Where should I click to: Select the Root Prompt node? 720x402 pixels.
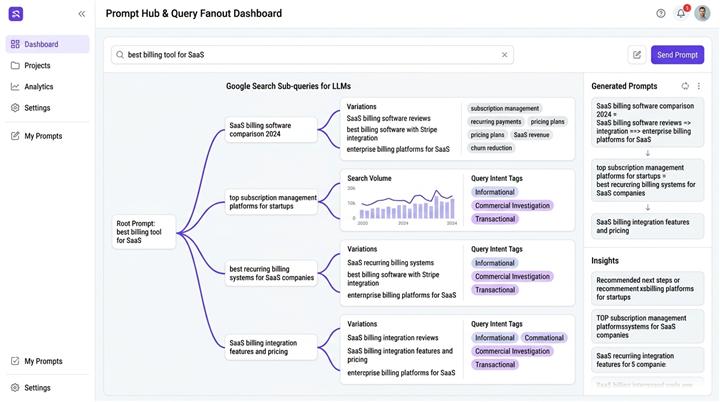click(x=144, y=232)
